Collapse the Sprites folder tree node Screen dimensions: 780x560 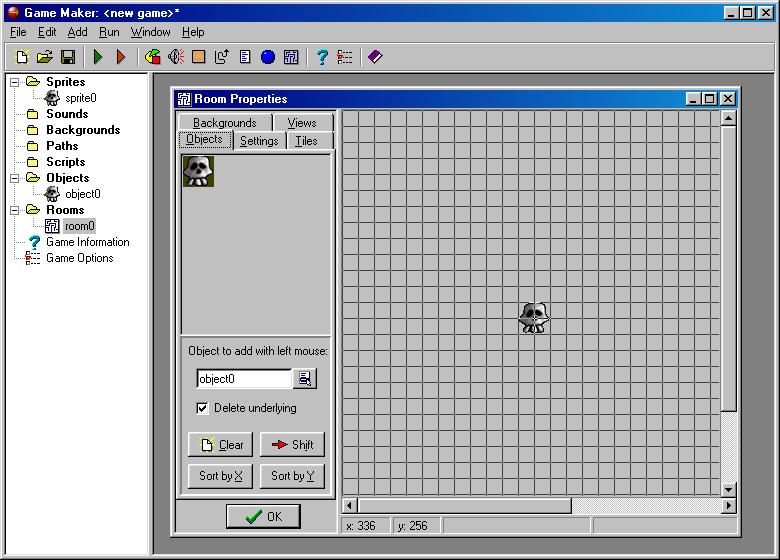[15, 82]
